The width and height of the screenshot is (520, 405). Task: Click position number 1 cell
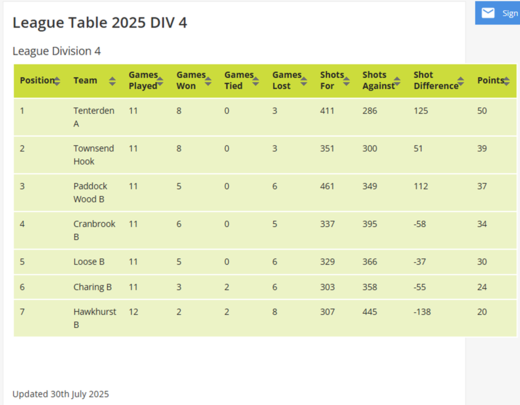pyautogui.click(x=22, y=111)
